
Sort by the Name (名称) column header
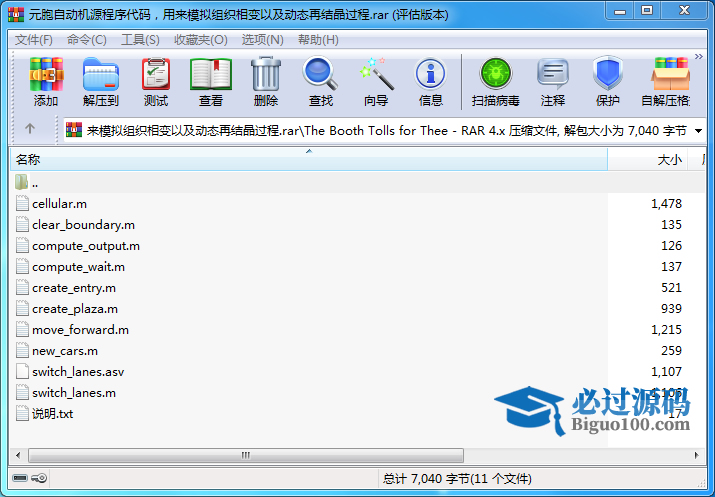[x=309, y=160]
